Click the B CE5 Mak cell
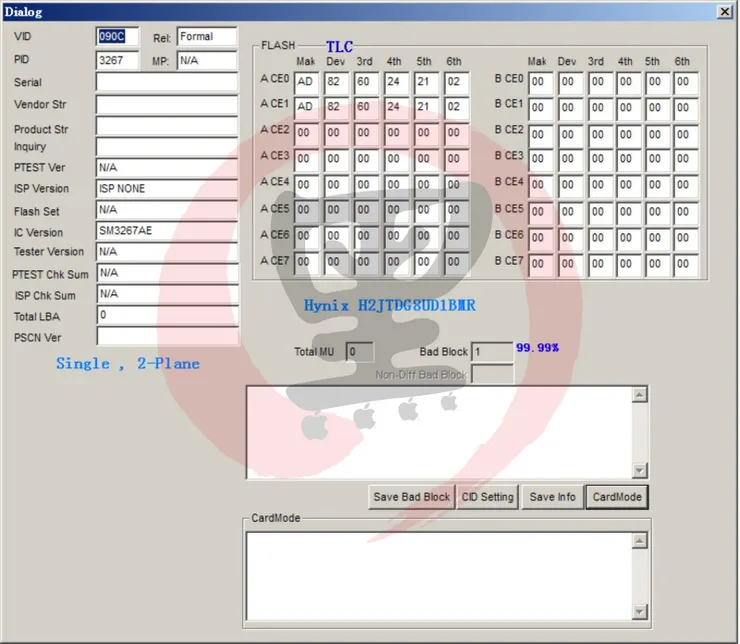Screen dimensions: 740x644 [540, 213]
